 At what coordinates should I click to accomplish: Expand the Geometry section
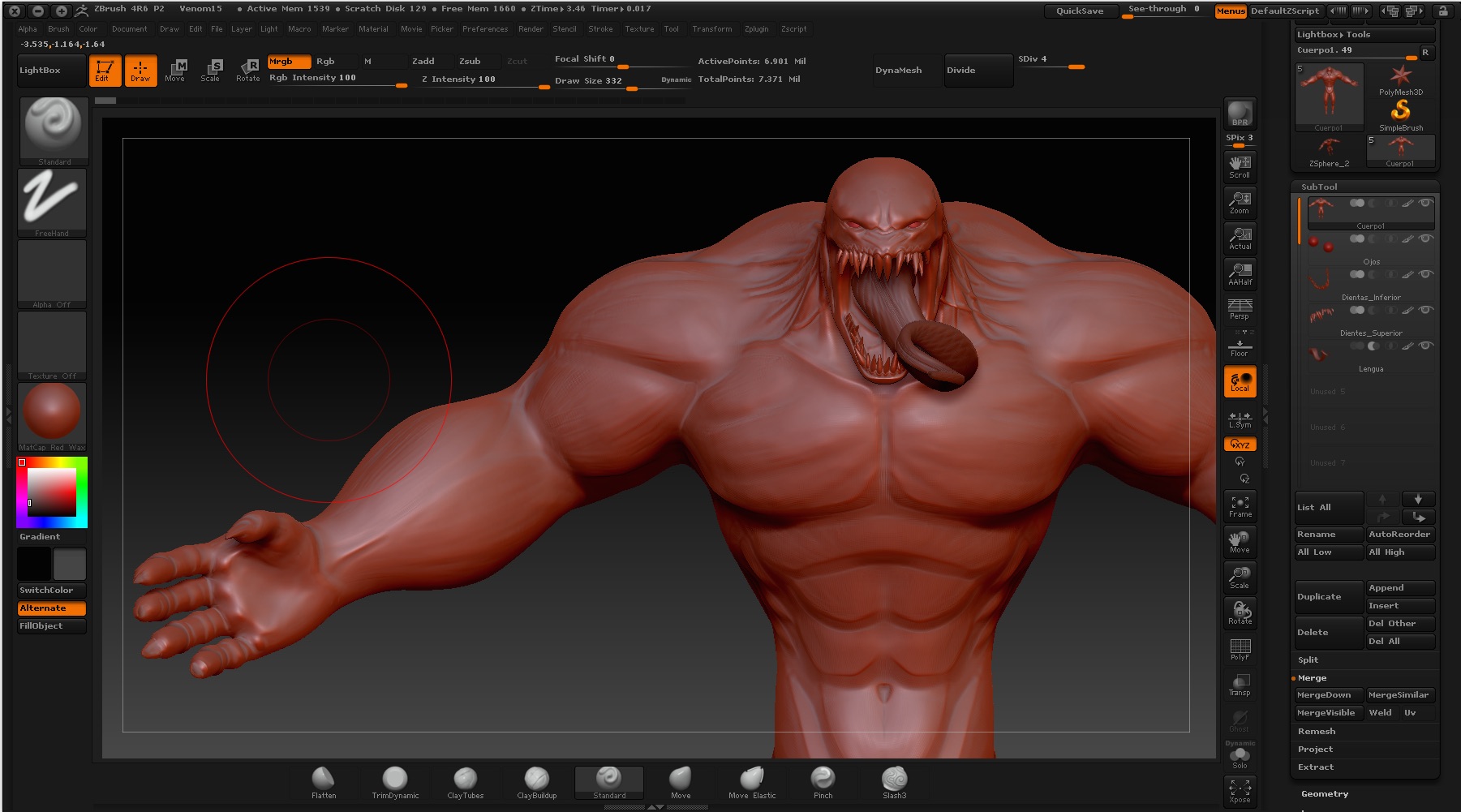point(1324,793)
